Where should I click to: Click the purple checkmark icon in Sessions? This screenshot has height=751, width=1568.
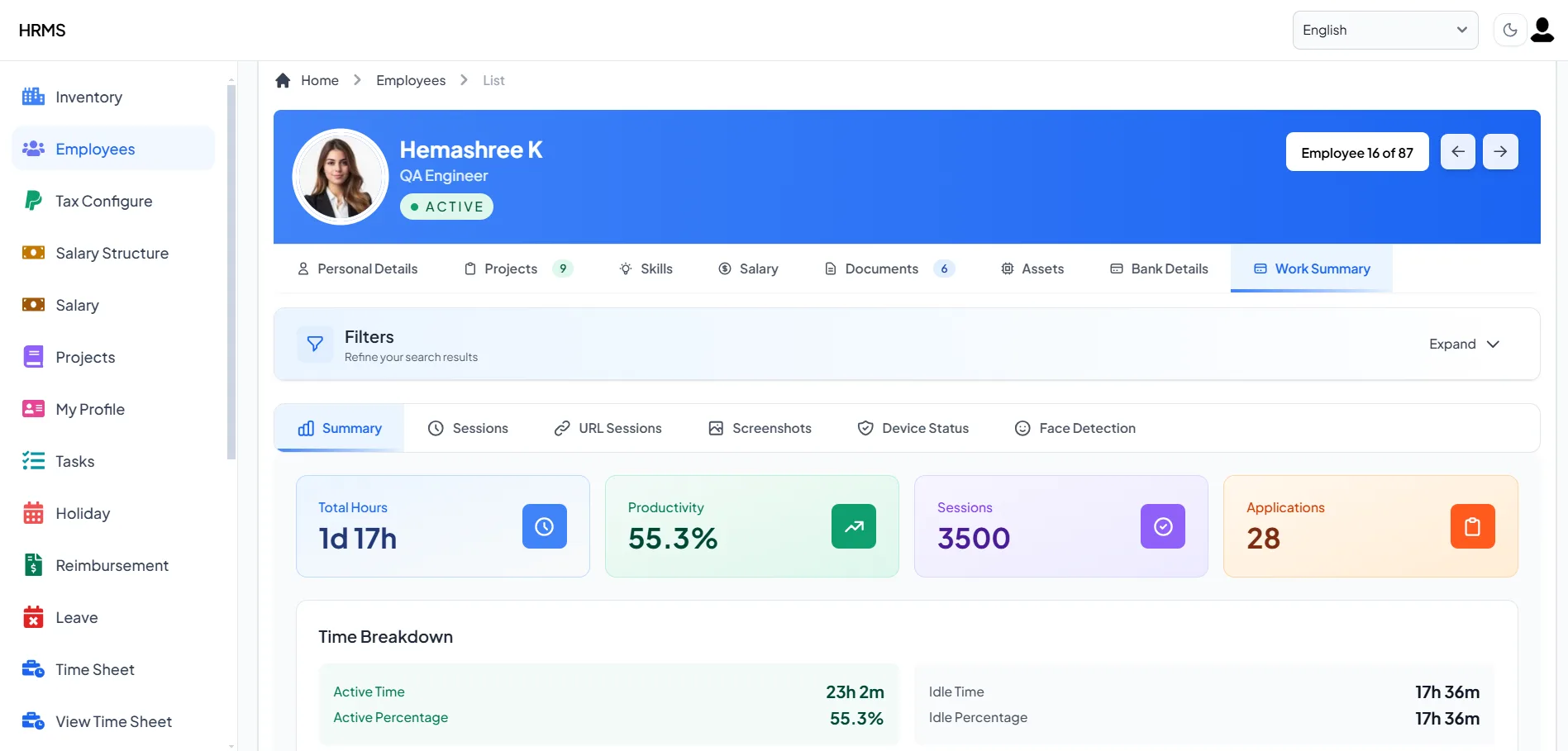[1162, 526]
